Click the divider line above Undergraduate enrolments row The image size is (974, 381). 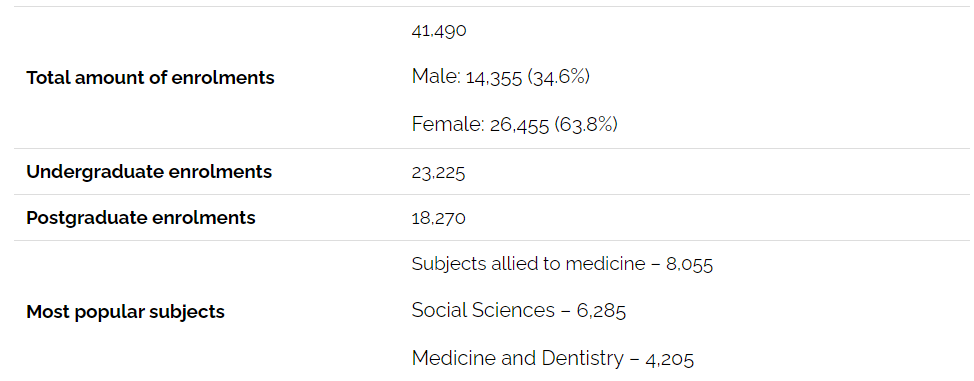tap(492, 149)
